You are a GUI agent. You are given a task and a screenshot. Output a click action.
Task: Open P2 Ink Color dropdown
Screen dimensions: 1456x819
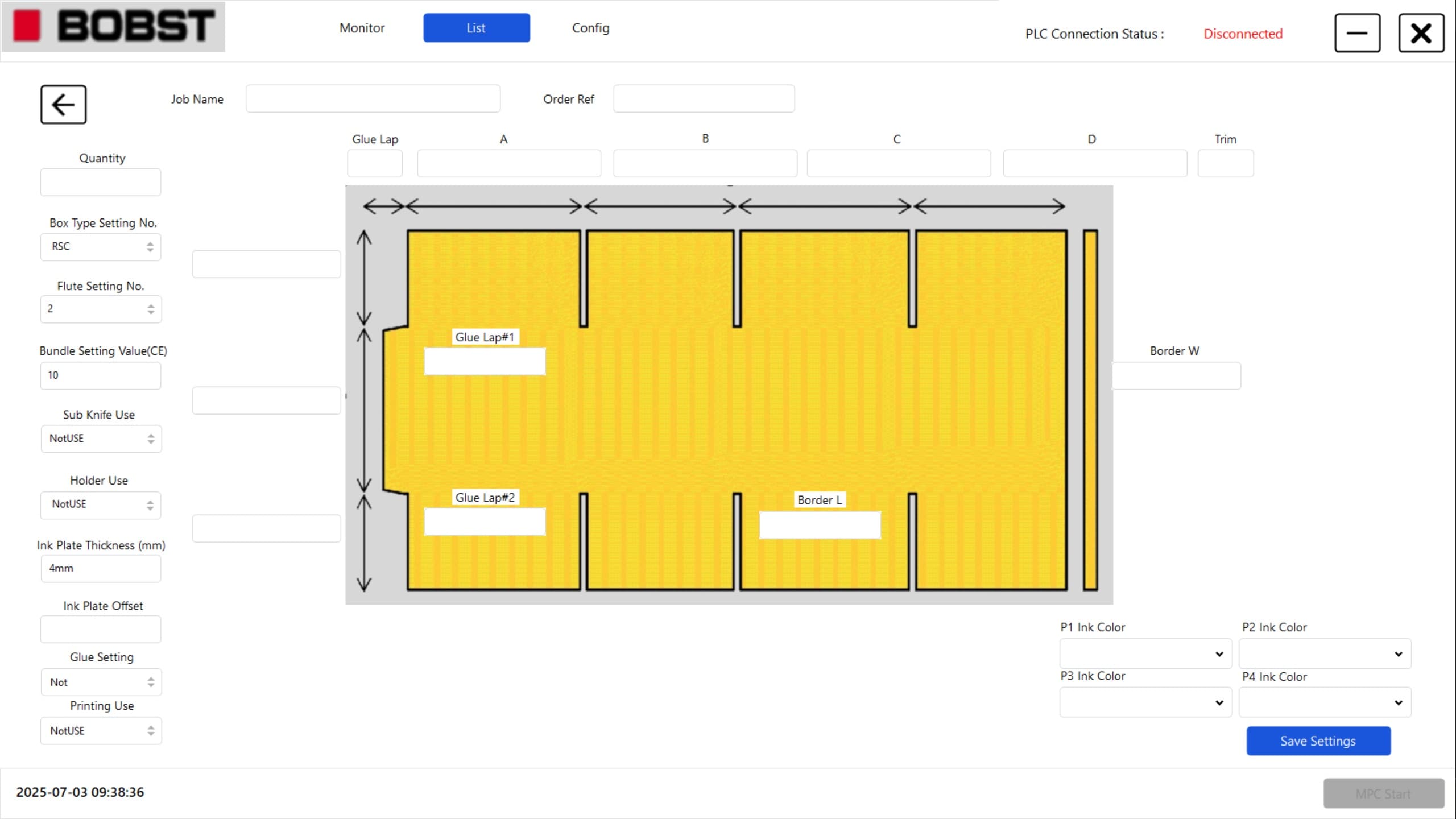point(1325,654)
